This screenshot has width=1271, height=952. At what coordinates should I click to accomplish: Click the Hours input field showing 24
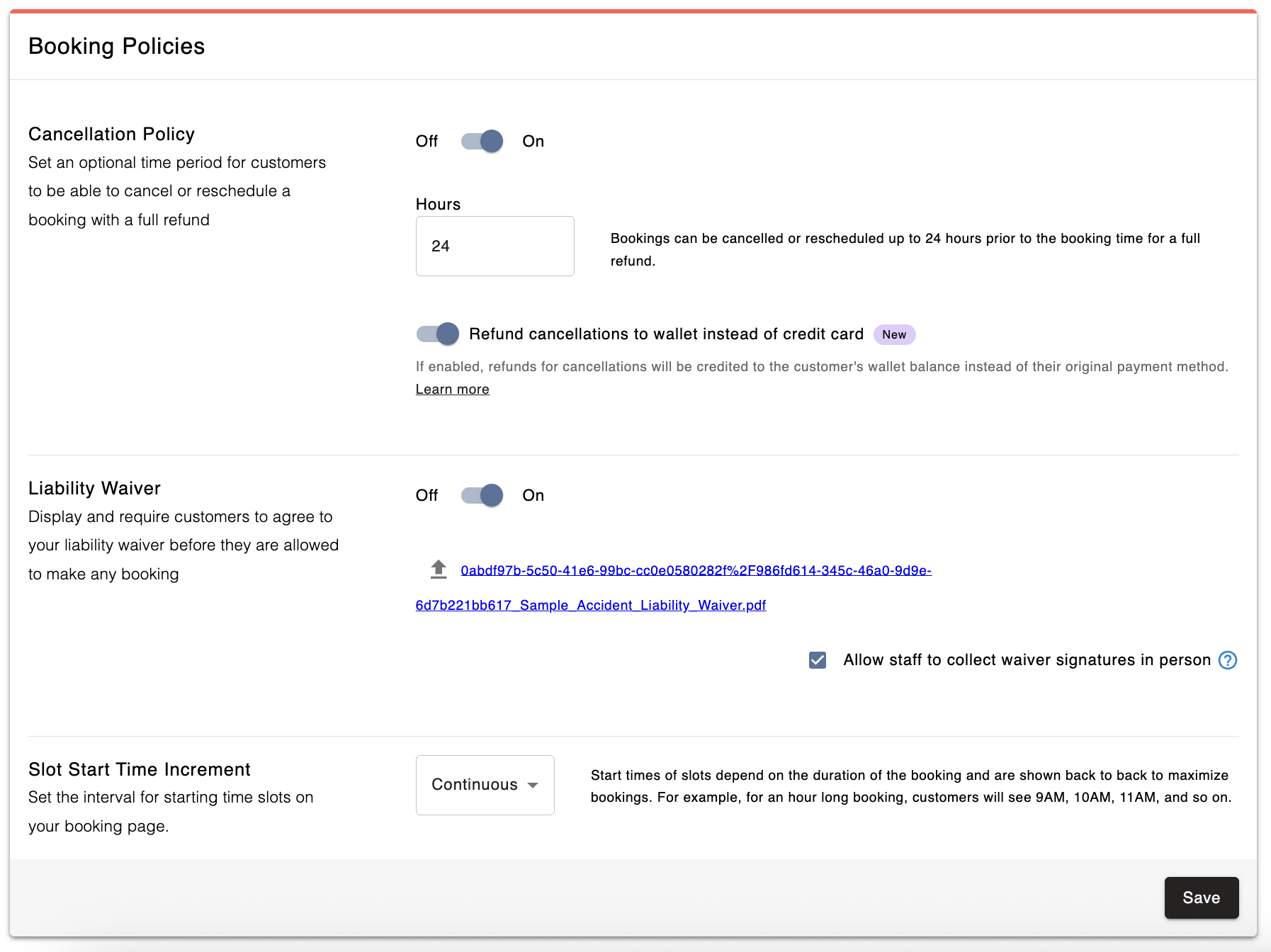point(495,246)
